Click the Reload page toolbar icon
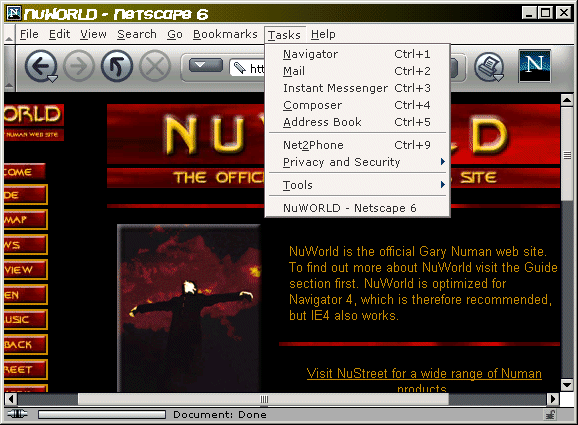 (x=117, y=66)
